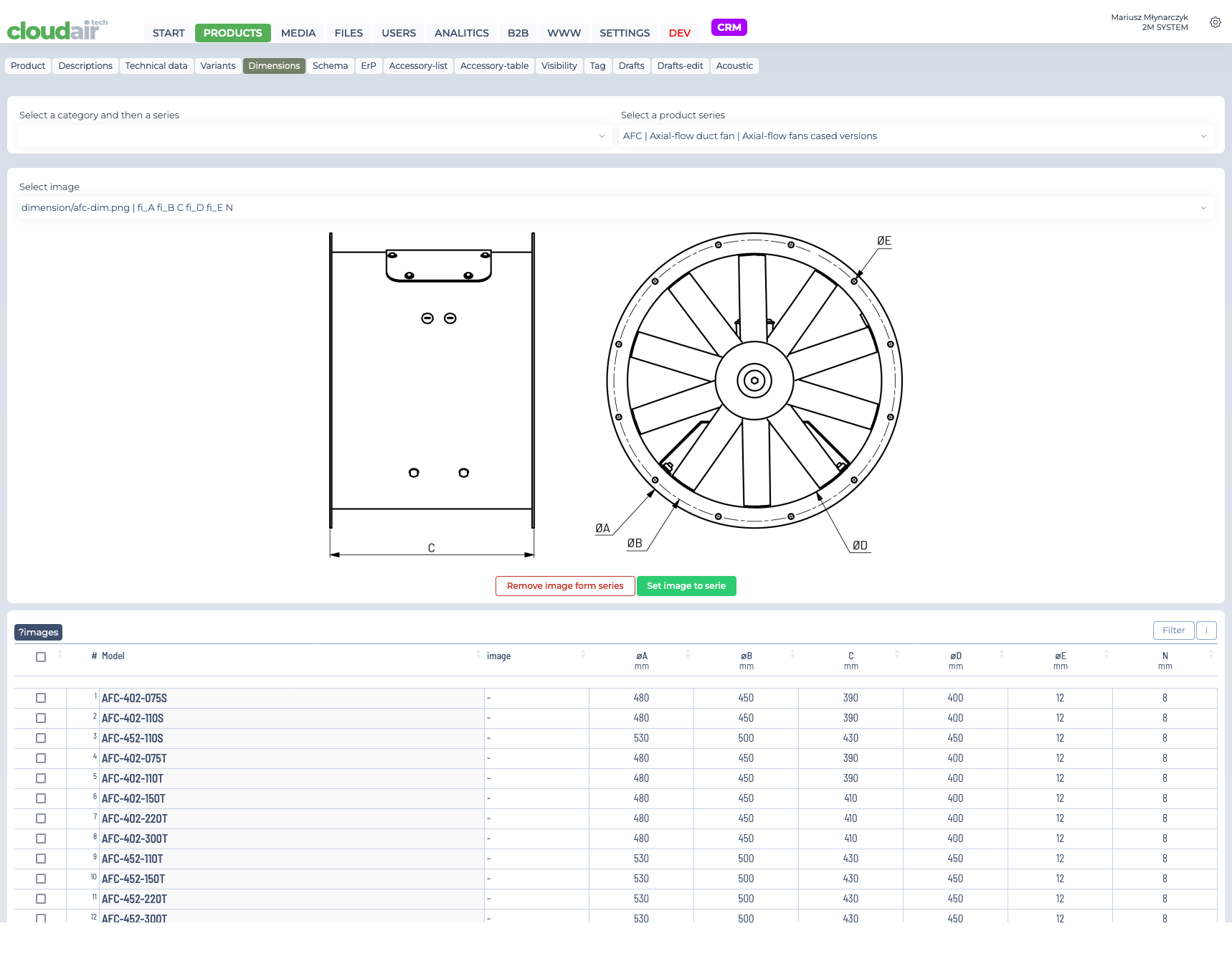
Task: Open the PRODUCTS menu
Action: (x=233, y=33)
